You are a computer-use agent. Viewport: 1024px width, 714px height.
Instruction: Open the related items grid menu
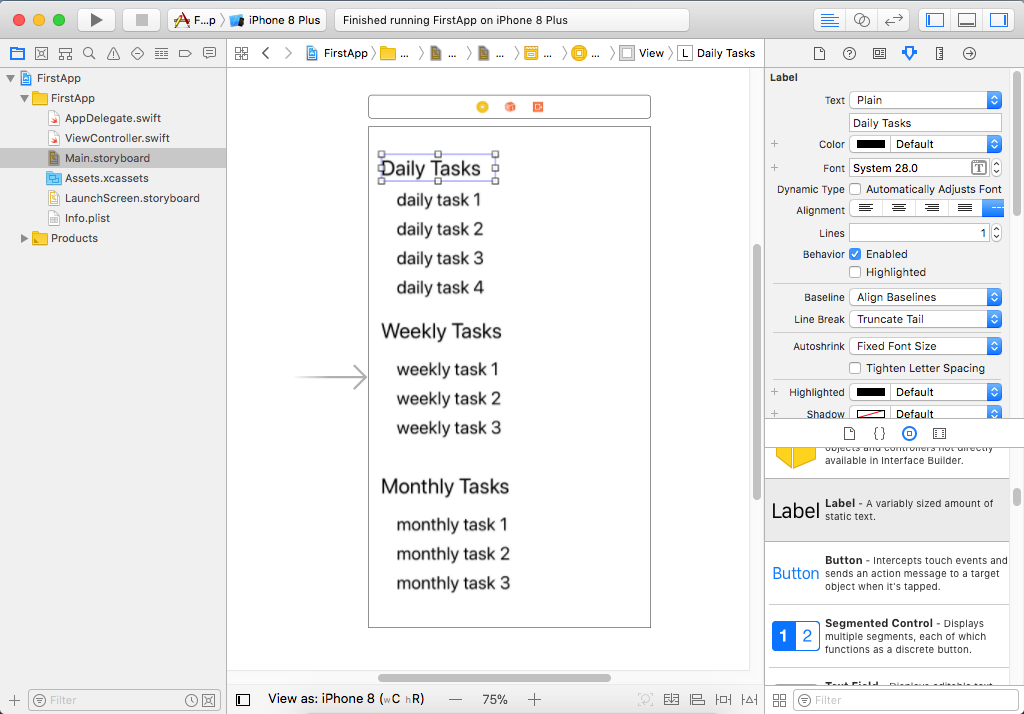coord(242,54)
